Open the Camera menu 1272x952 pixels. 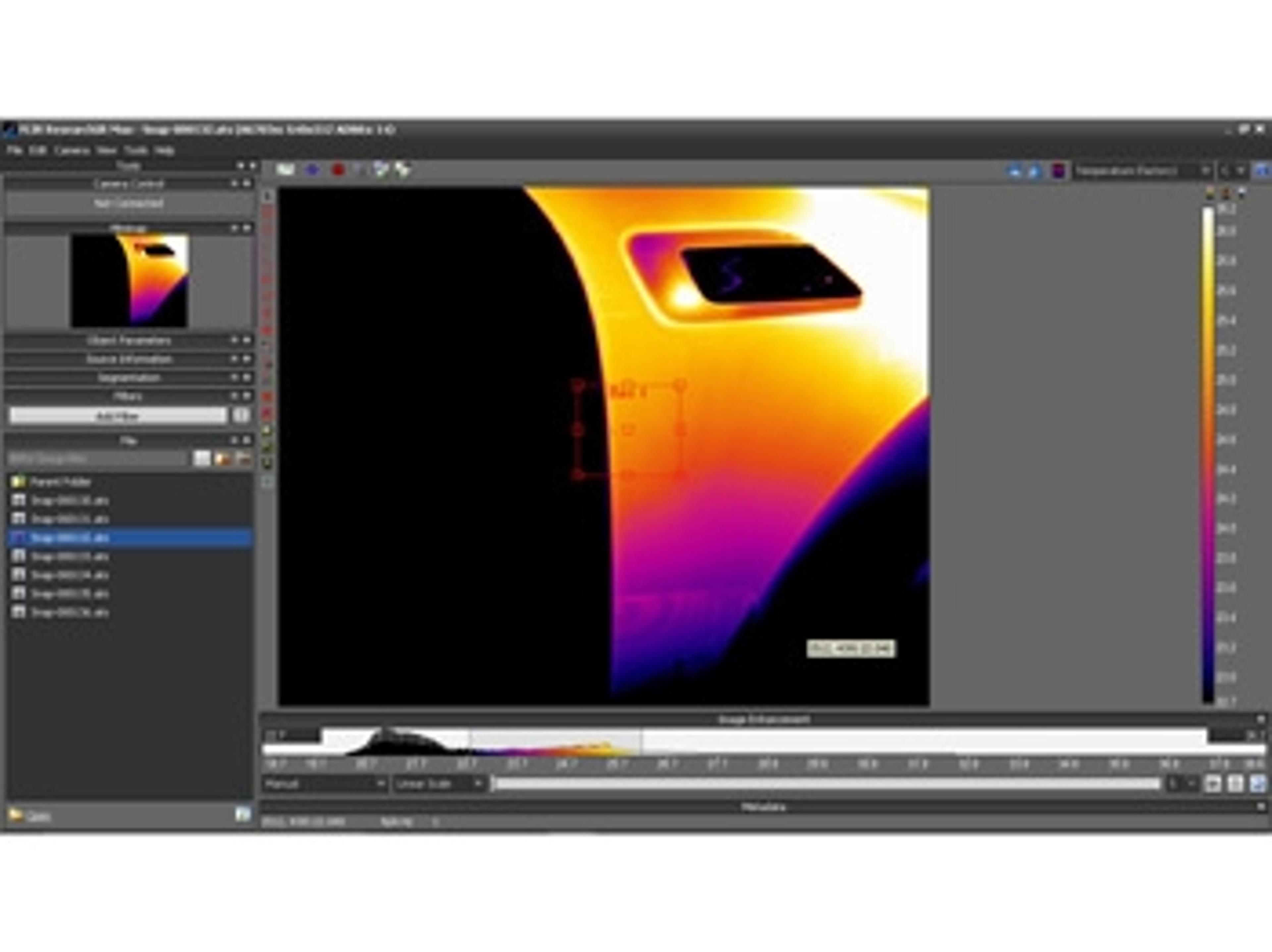coord(72,150)
